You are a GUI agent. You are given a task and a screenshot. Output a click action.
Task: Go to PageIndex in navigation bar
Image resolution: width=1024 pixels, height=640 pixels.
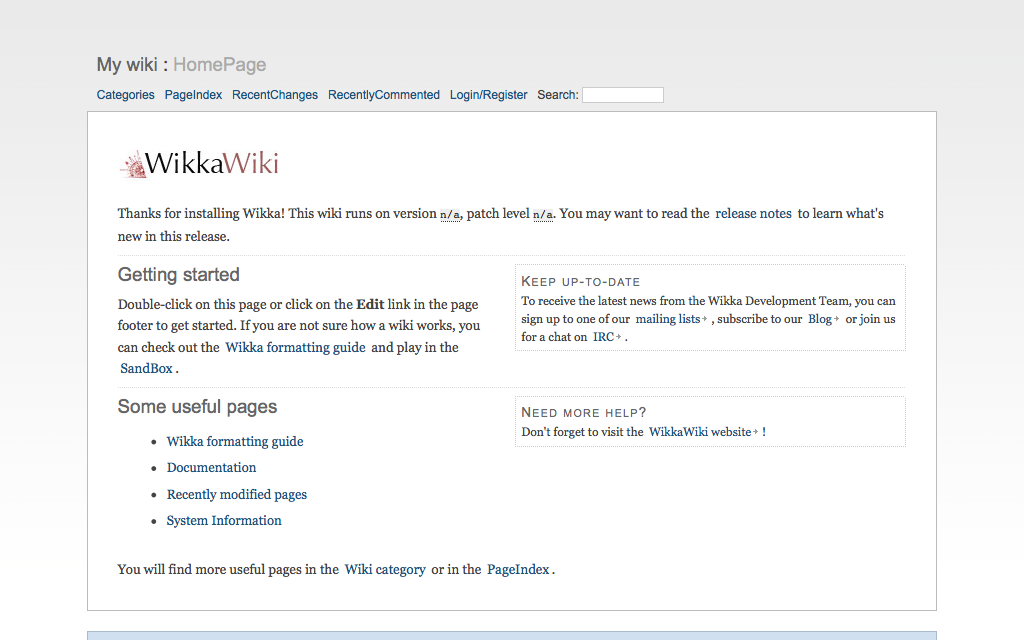(x=193, y=95)
